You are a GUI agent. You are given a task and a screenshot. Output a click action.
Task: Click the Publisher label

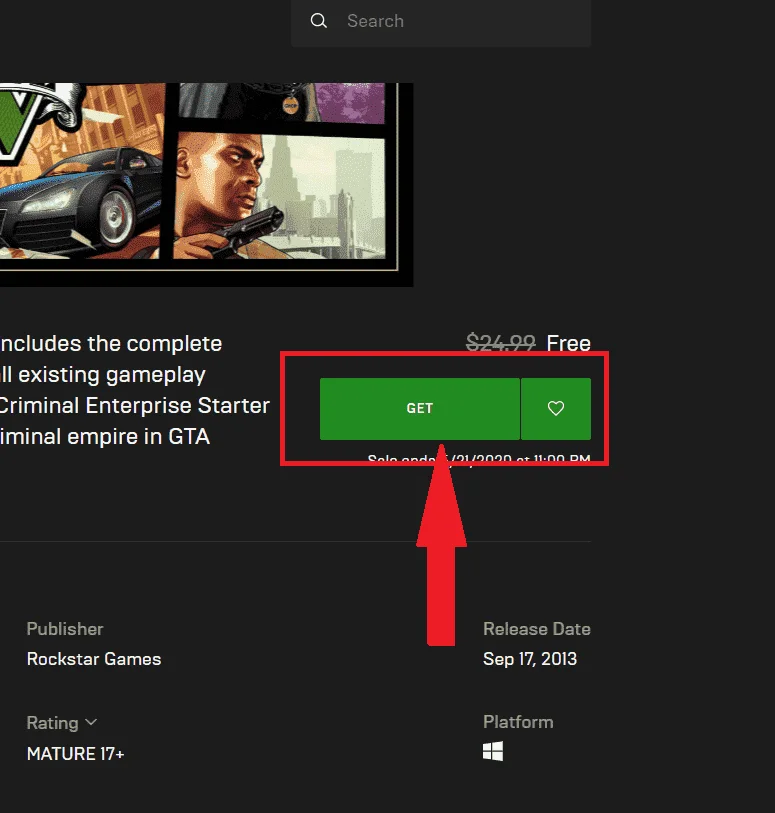[x=65, y=629]
